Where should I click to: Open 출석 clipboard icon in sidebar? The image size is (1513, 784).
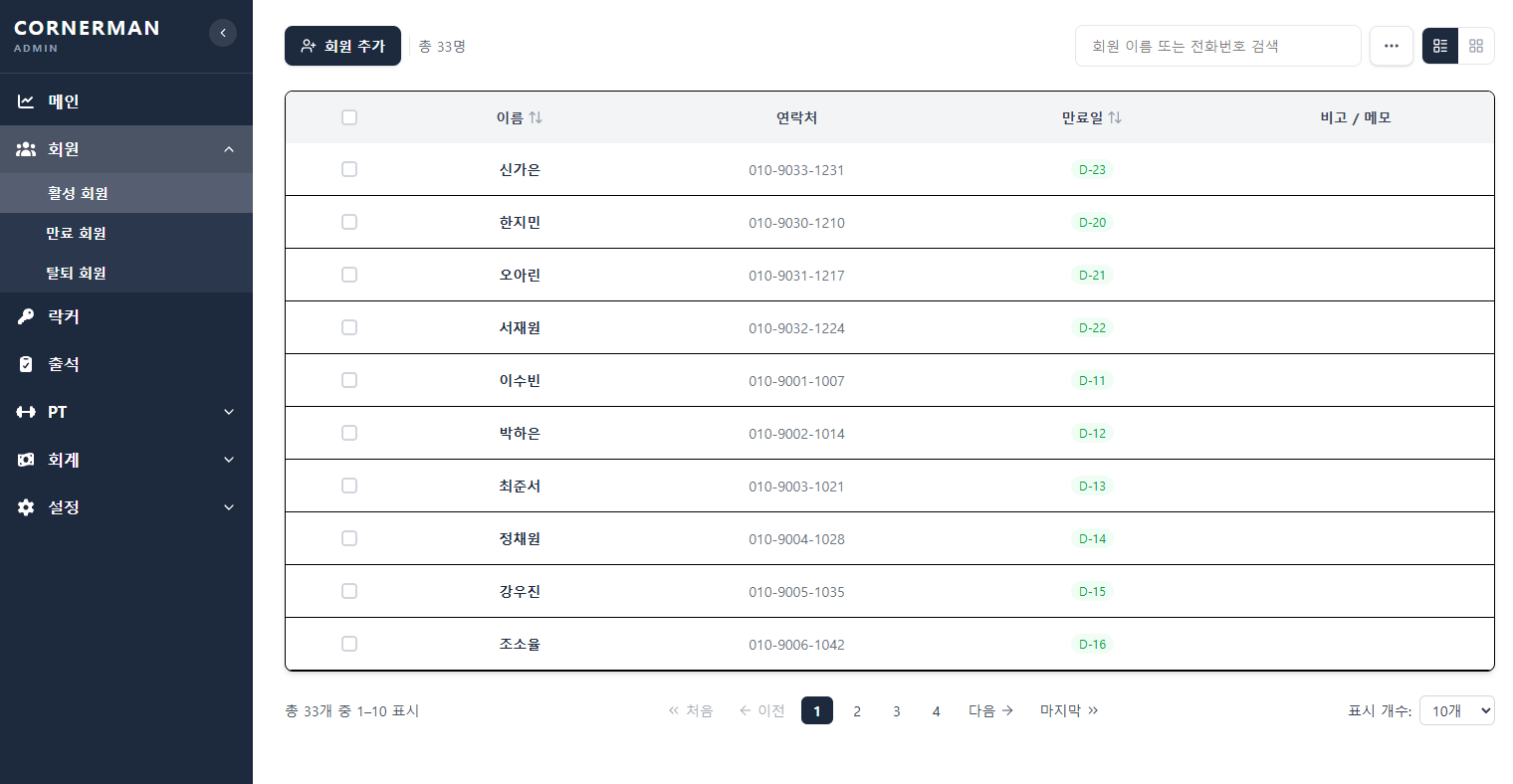(x=26, y=364)
